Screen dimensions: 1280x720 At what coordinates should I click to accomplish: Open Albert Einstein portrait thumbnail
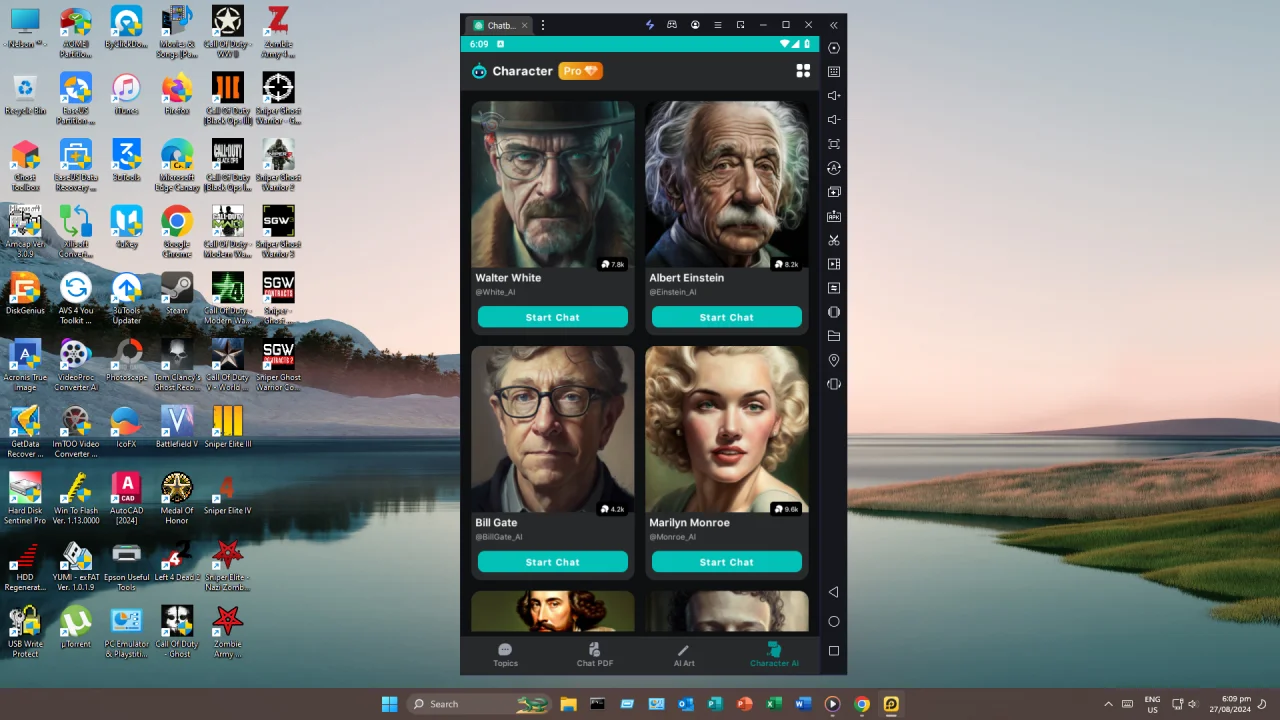tap(726, 185)
